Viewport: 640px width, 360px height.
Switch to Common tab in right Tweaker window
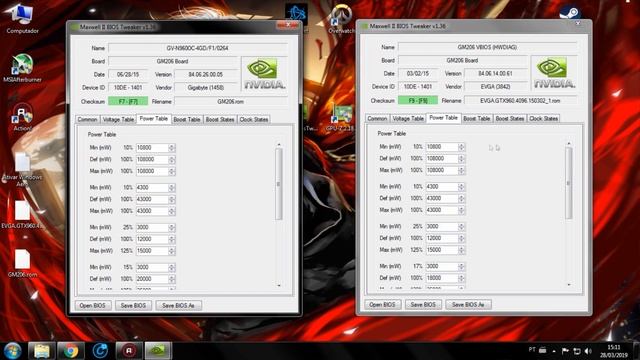click(377, 119)
